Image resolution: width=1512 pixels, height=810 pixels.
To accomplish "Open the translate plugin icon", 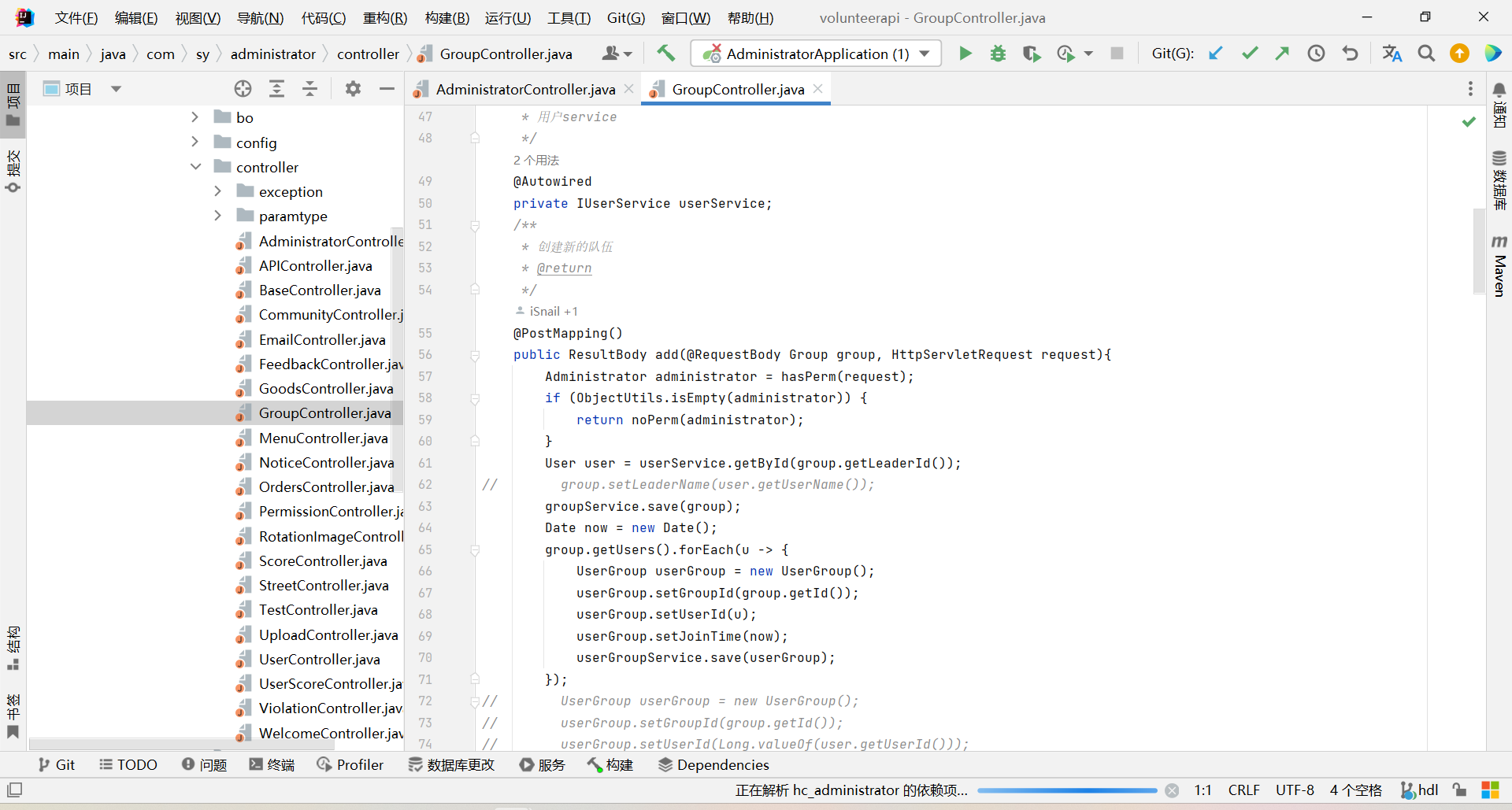I will click(1392, 54).
